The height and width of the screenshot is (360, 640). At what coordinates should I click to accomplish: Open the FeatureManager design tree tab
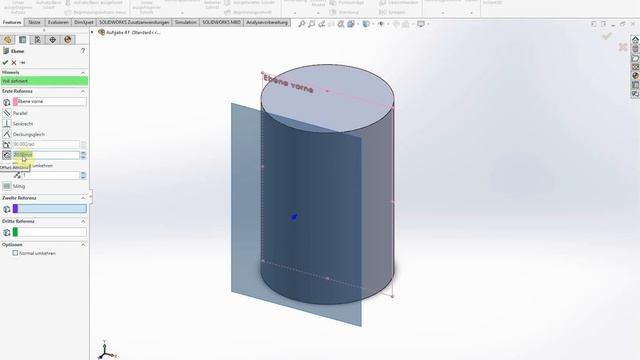[x=7, y=40]
